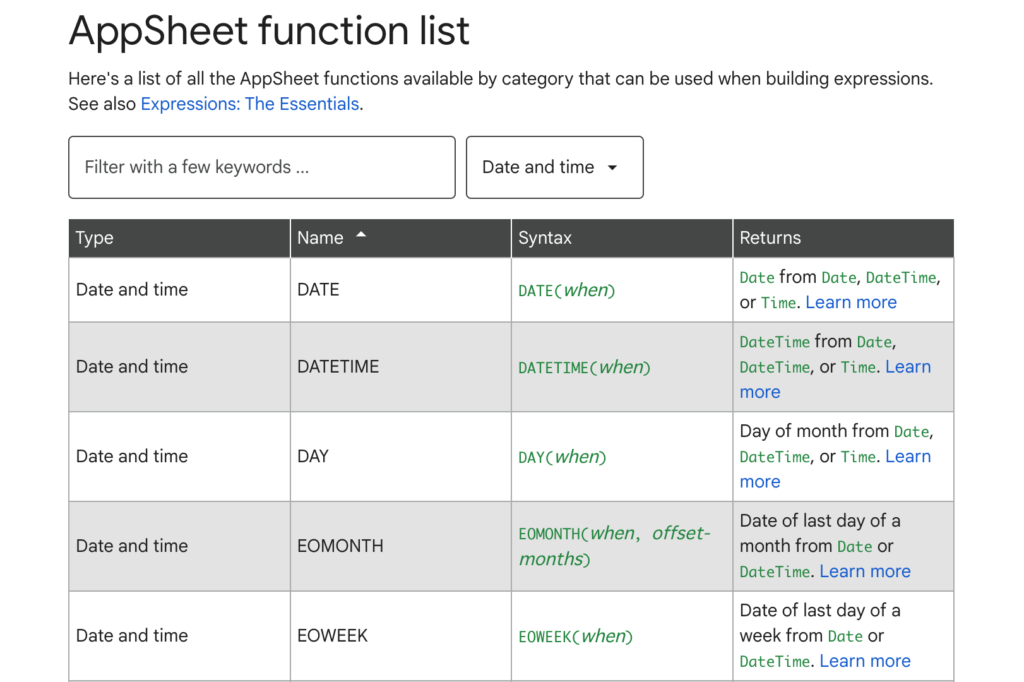The image size is (1024, 682).
Task: Click the Type column header
Action: (180, 238)
